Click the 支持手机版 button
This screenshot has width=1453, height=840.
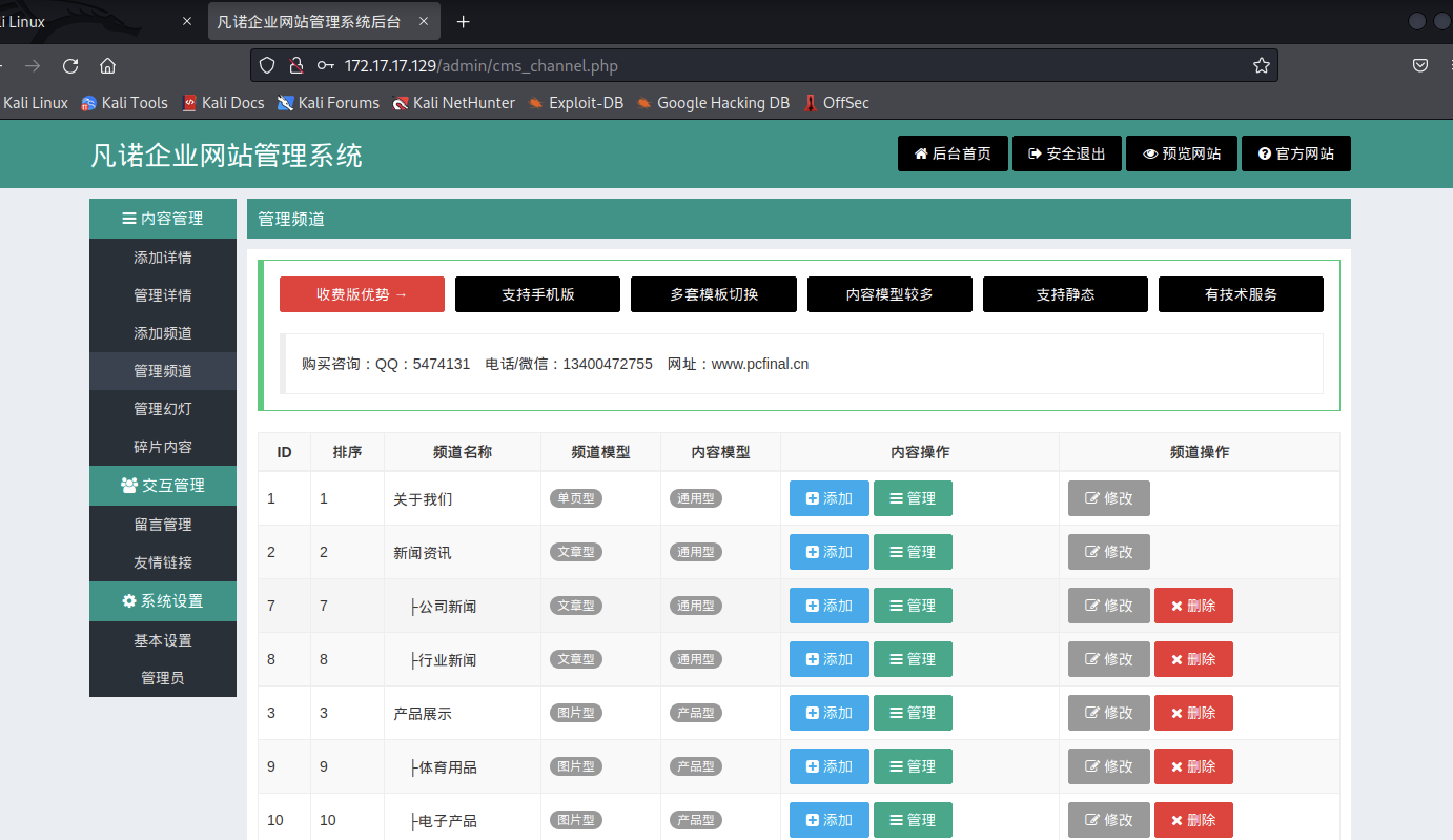(x=537, y=294)
